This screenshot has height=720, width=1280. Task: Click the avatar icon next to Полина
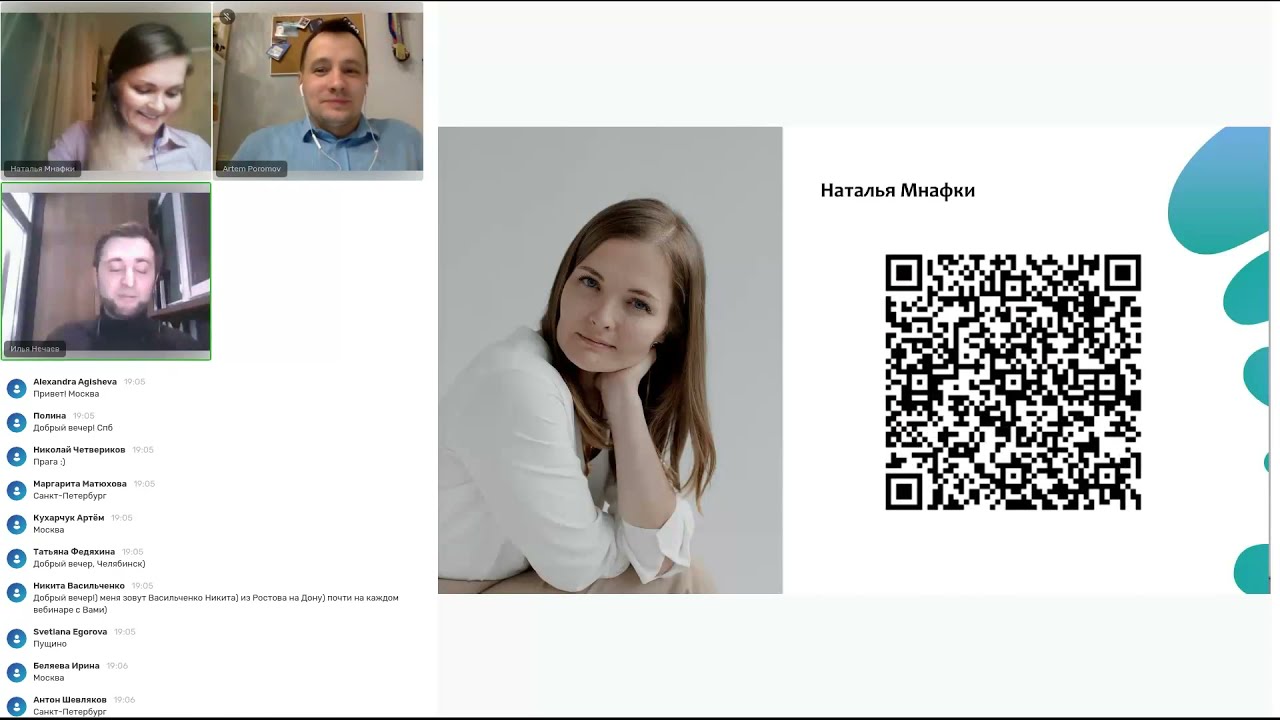[x=16, y=422]
